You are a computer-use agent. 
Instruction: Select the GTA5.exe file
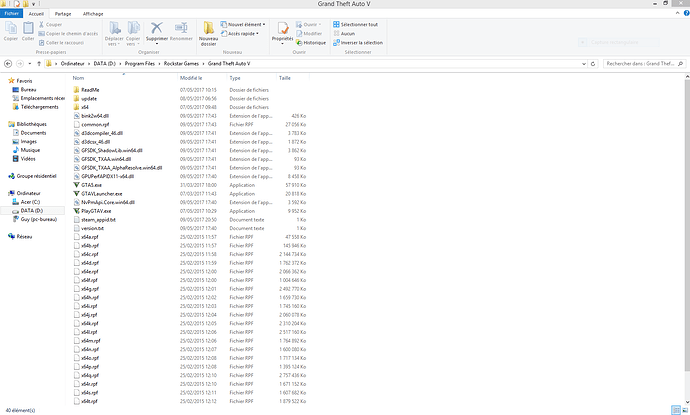91,185
